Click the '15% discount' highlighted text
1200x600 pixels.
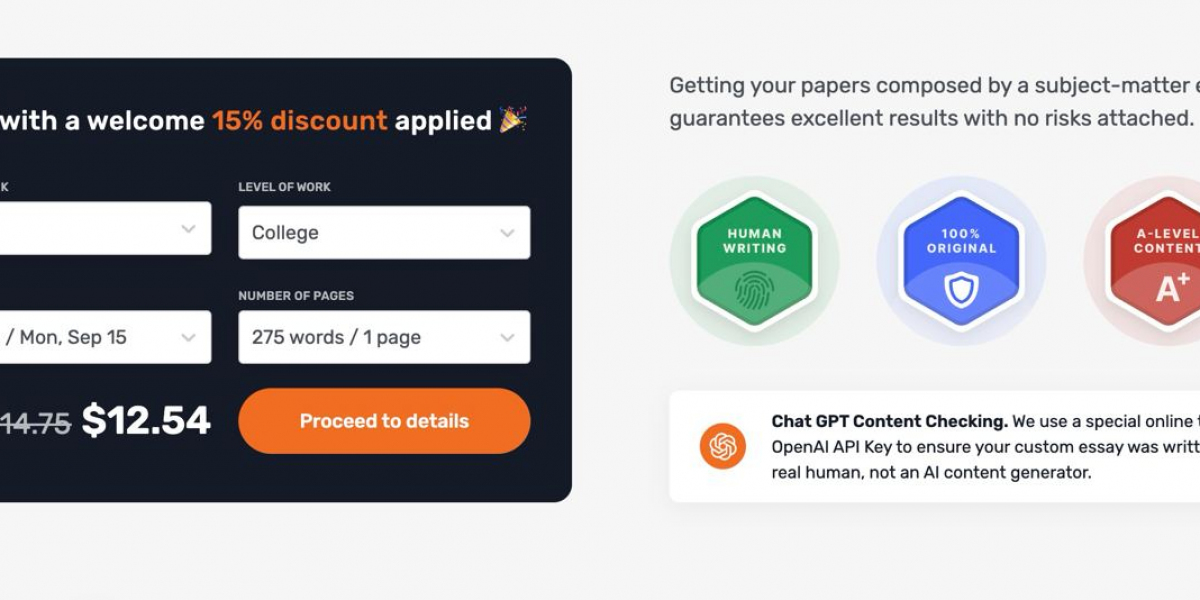point(299,121)
